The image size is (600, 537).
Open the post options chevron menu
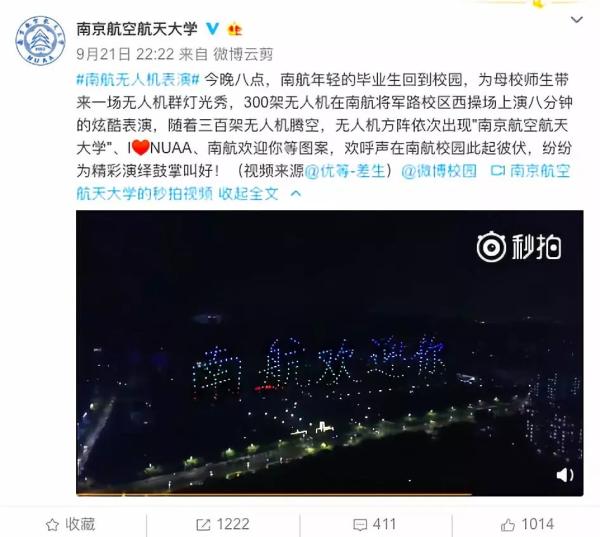click(x=577, y=20)
